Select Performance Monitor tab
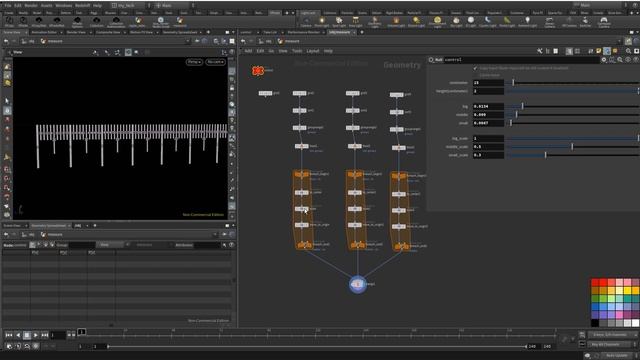The image size is (640, 360). tap(303, 32)
